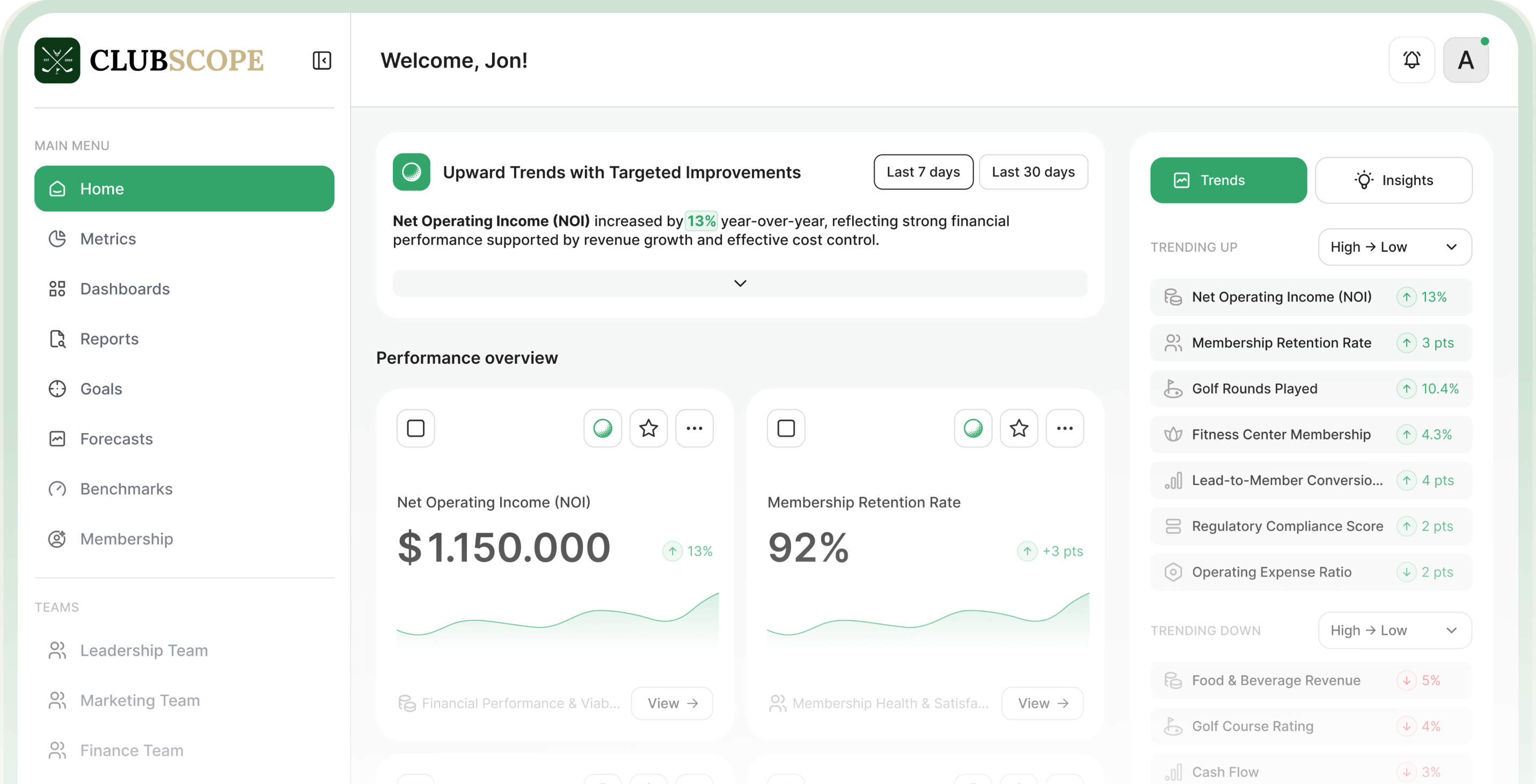Star the Membership Retention Rate card
1536x784 pixels.
(1019, 428)
